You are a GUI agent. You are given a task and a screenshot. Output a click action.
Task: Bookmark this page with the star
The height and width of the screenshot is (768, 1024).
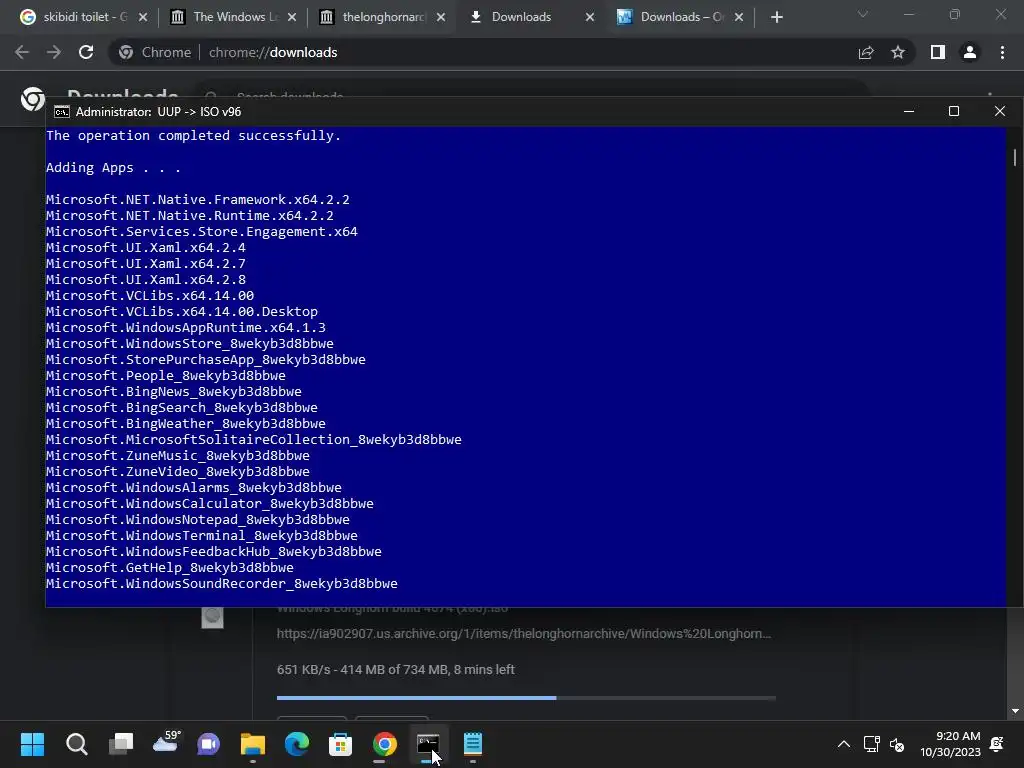point(898,52)
